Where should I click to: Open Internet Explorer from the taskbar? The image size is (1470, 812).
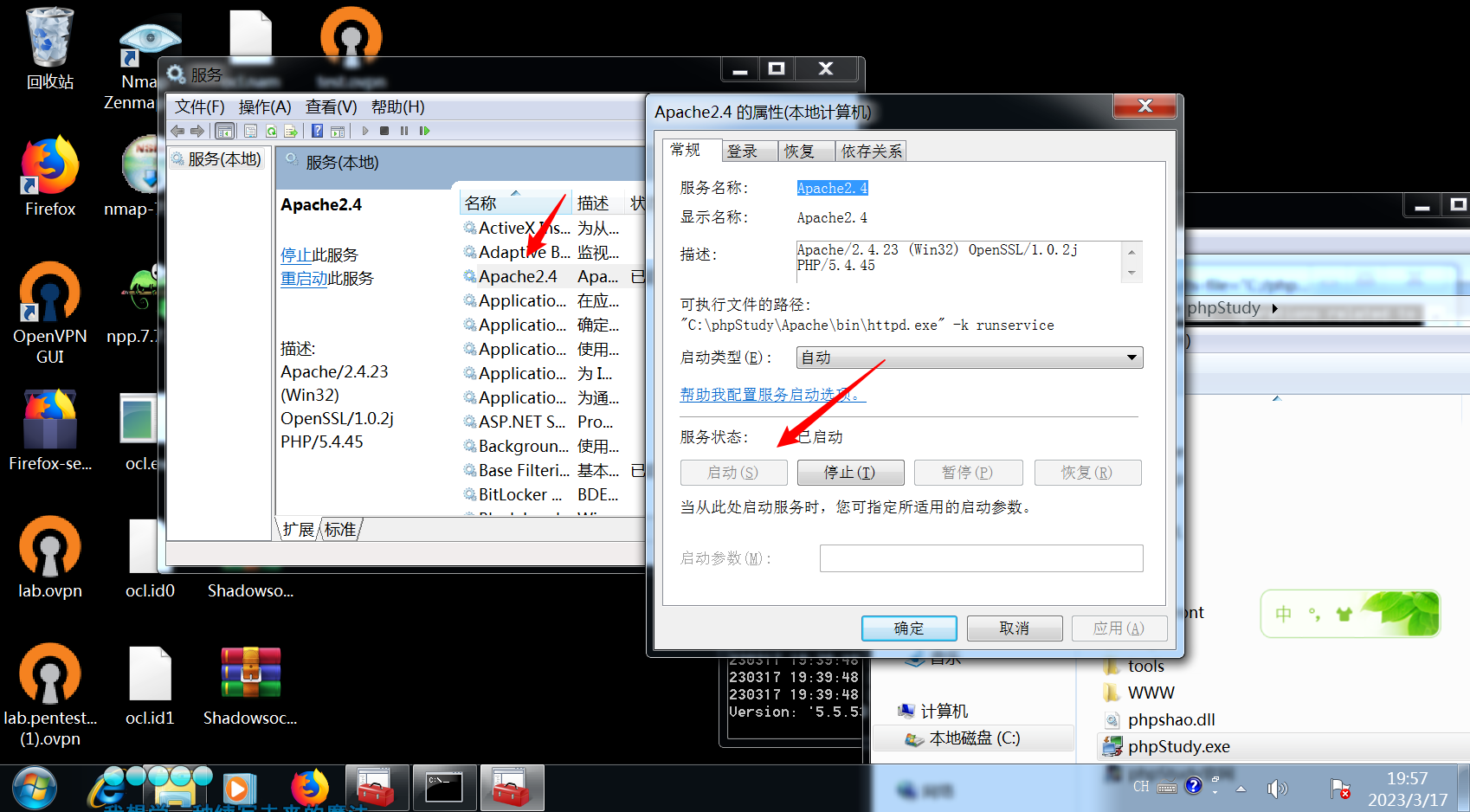[x=106, y=788]
